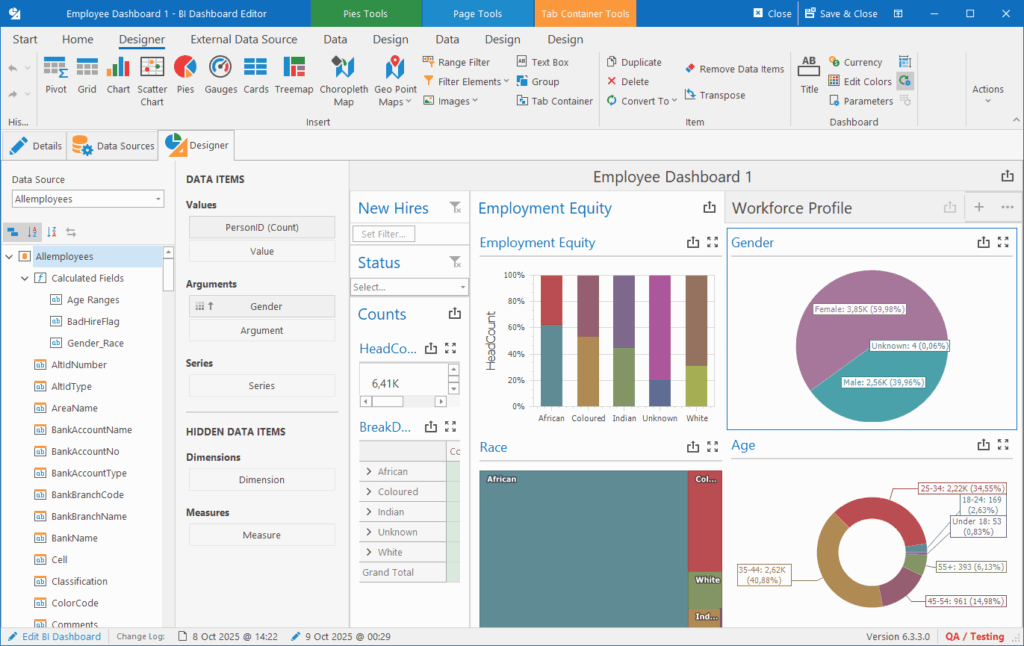Image resolution: width=1024 pixels, height=646 pixels.
Task: Toggle Gender argument sort direction arrow
Action: point(211,306)
